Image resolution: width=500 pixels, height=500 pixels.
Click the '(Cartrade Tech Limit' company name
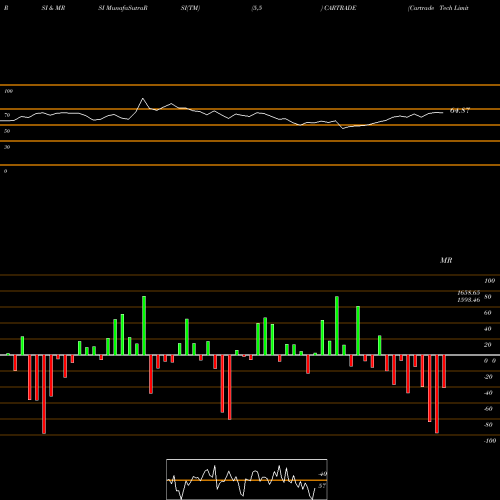[x=438, y=8]
